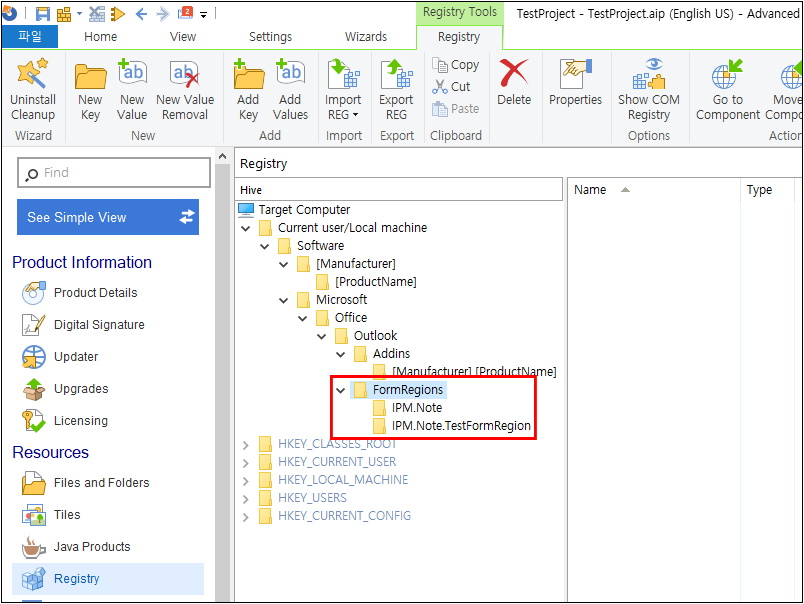Delete the selected registry key
The height and width of the screenshot is (604, 804).
point(514,82)
